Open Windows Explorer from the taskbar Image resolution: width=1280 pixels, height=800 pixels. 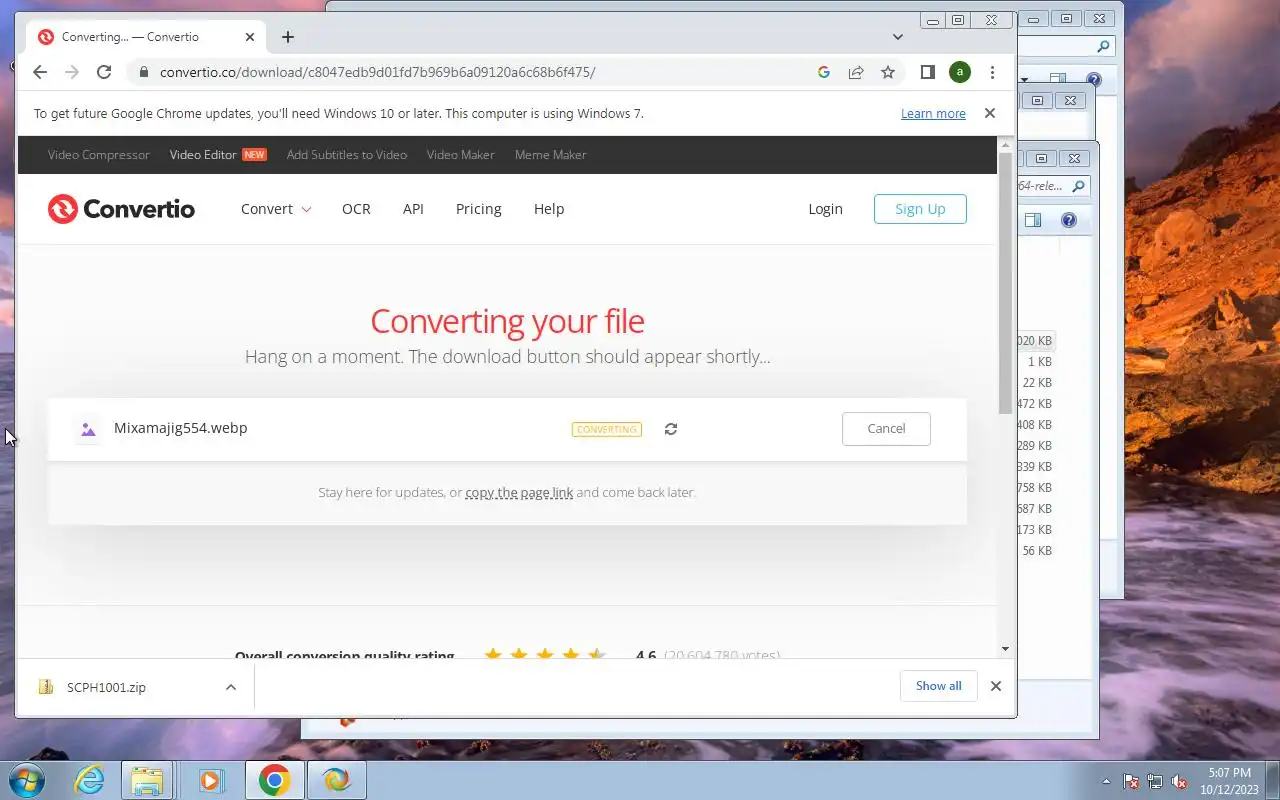[147, 780]
